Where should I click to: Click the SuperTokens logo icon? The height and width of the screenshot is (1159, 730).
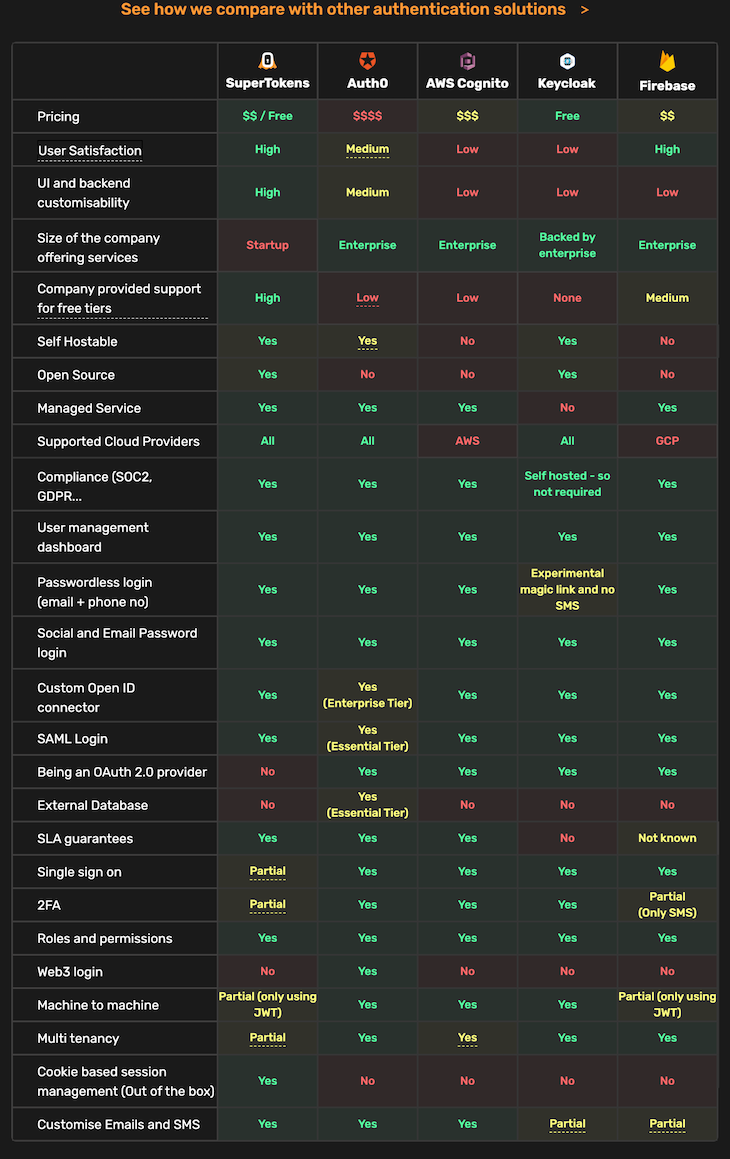(267, 61)
